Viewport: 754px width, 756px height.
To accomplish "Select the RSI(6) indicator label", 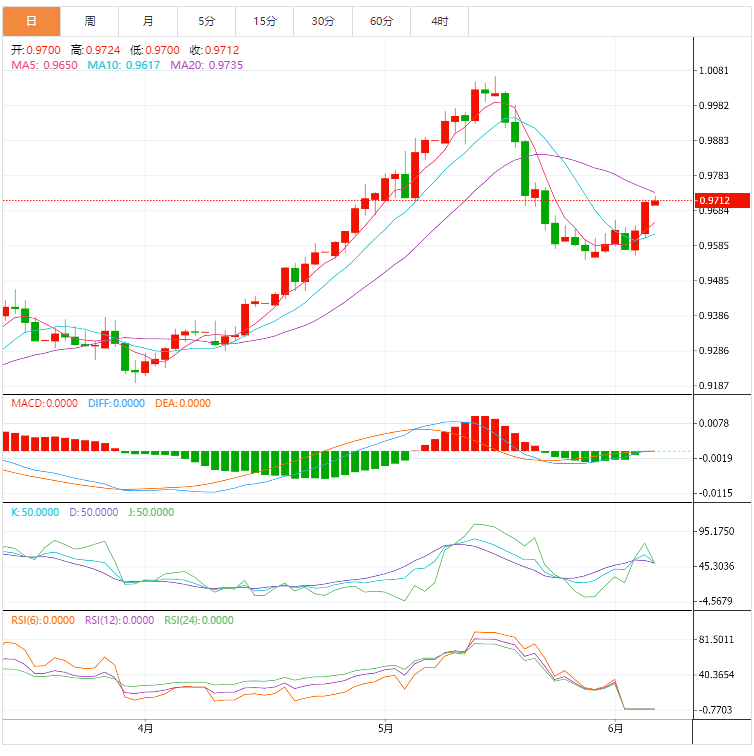I will point(43,620).
